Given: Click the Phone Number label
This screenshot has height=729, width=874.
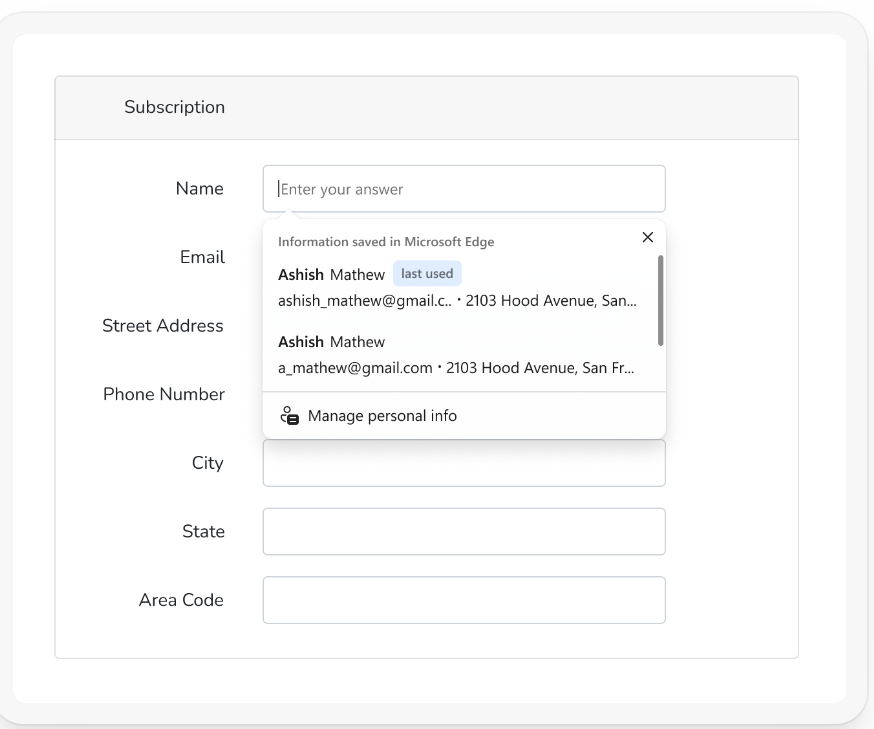Looking at the screenshot, I should pos(164,394).
